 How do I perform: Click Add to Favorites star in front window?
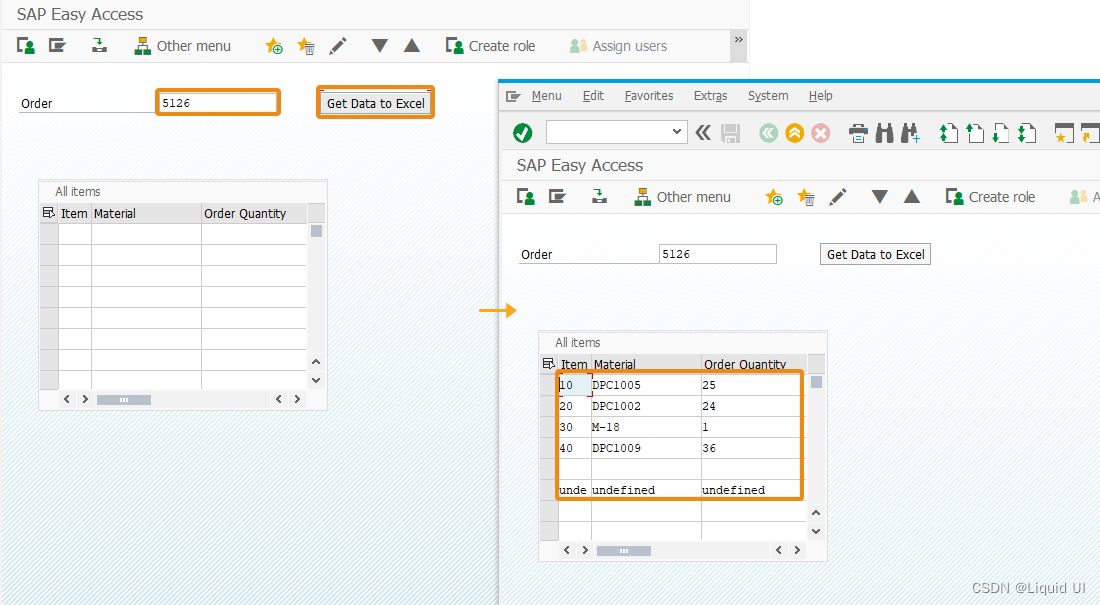tap(774, 197)
